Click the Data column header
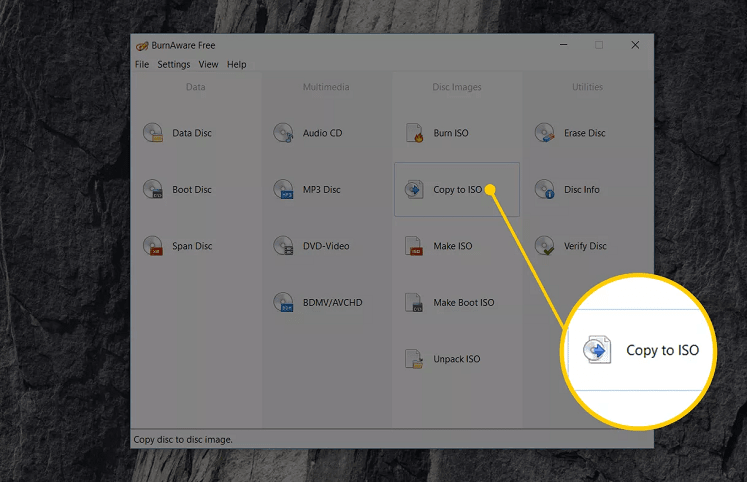 196,87
